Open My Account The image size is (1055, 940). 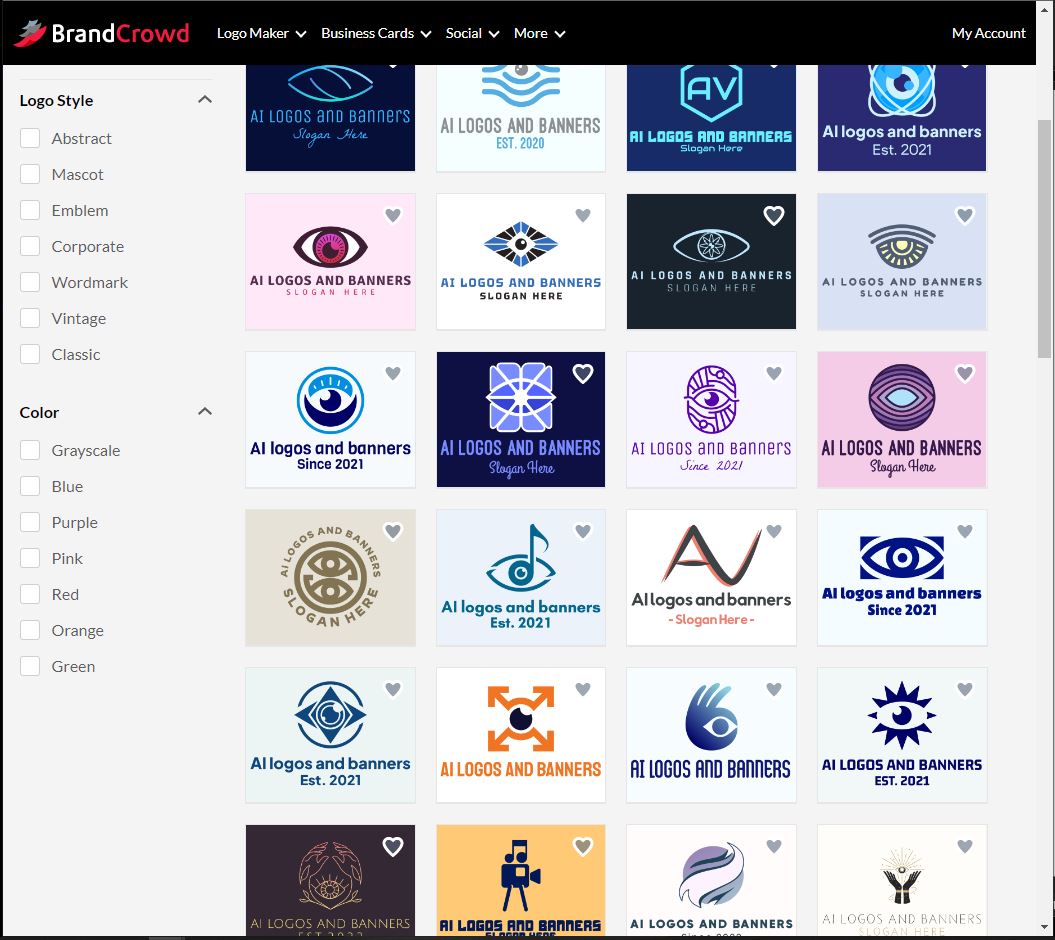coord(988,33)
